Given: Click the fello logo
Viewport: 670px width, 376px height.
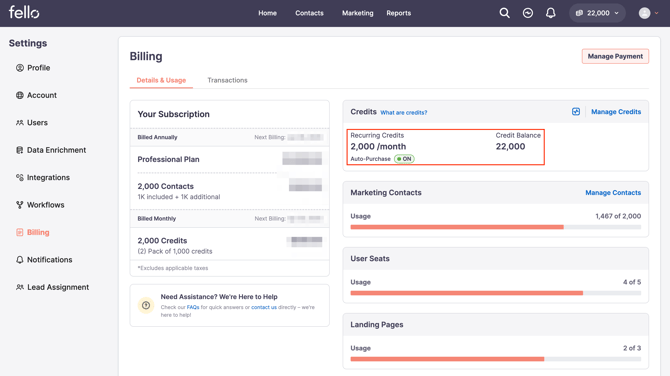Looking at the screenshot, I should tap(24, 12).
